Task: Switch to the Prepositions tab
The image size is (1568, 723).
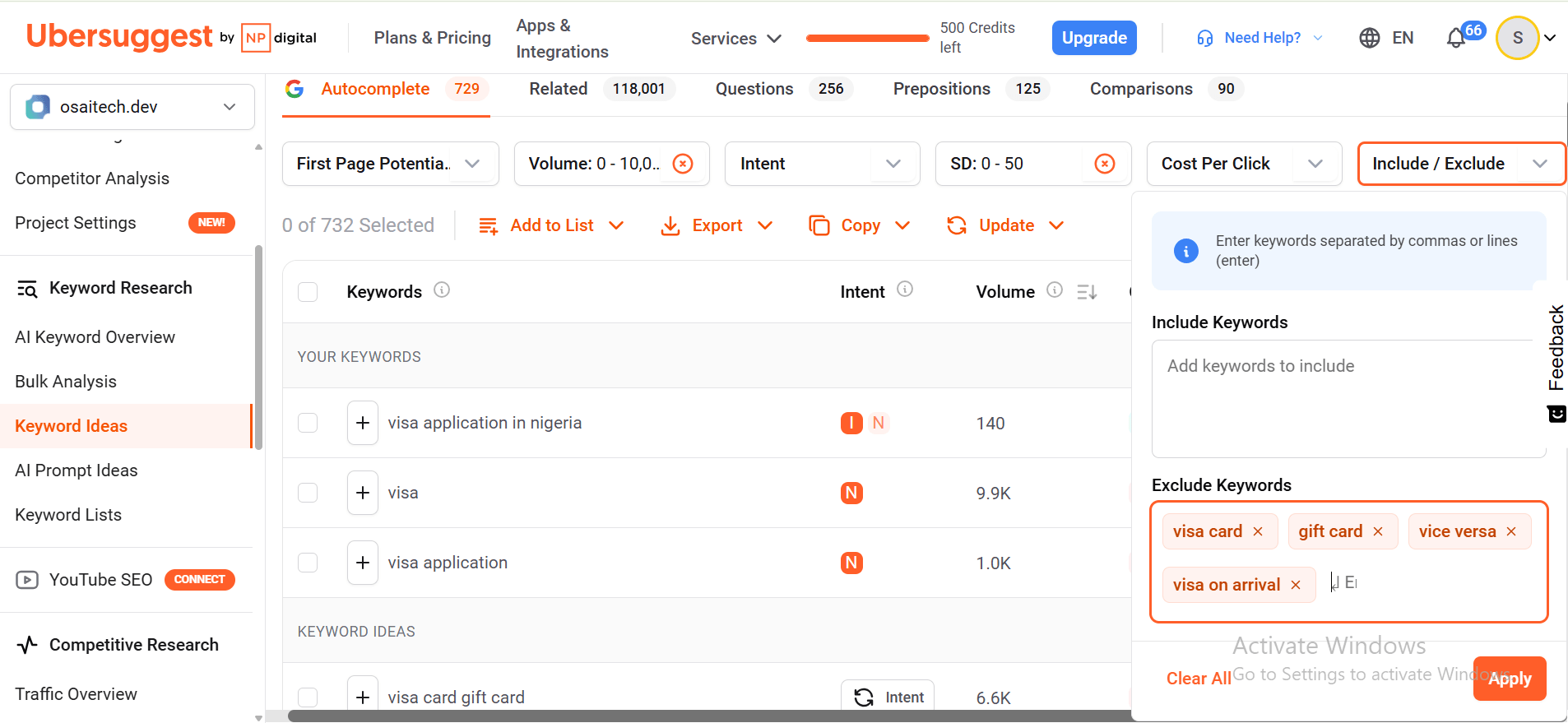Action: (x=972, y=89)
